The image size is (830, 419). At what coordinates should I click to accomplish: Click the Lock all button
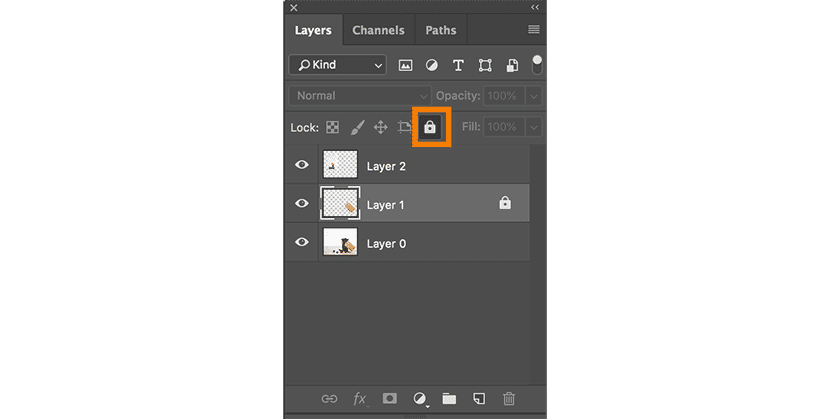pyautogui.click(x=430, y=128)
